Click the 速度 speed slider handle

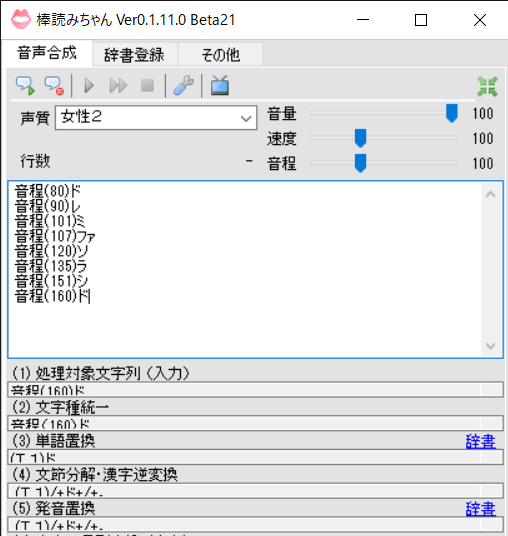click(x=360, y=138)
